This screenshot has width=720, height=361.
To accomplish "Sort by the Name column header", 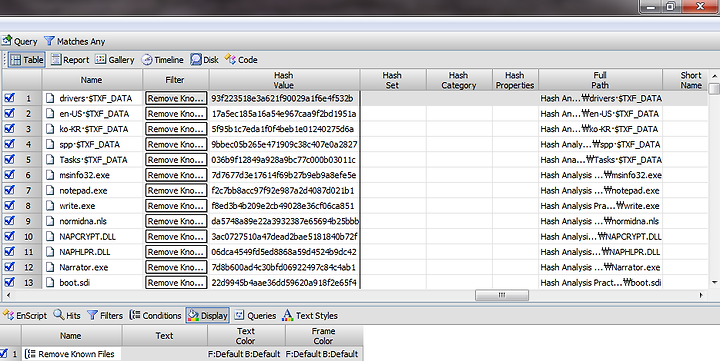I will point(92,80).
